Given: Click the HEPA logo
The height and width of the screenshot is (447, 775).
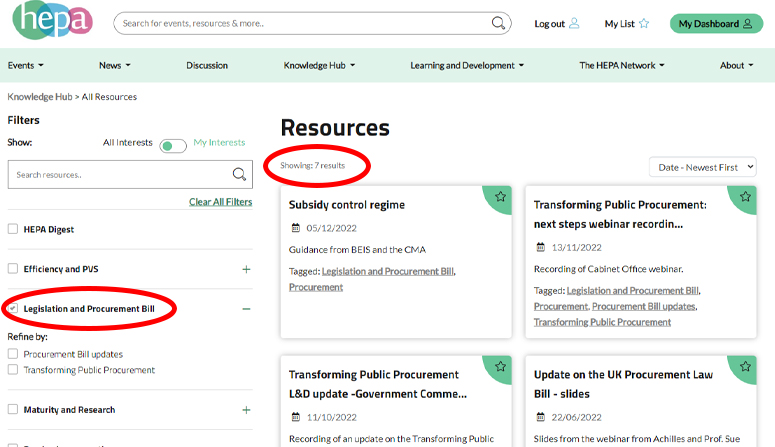Looking at the screenshot, I should (52, 24).
